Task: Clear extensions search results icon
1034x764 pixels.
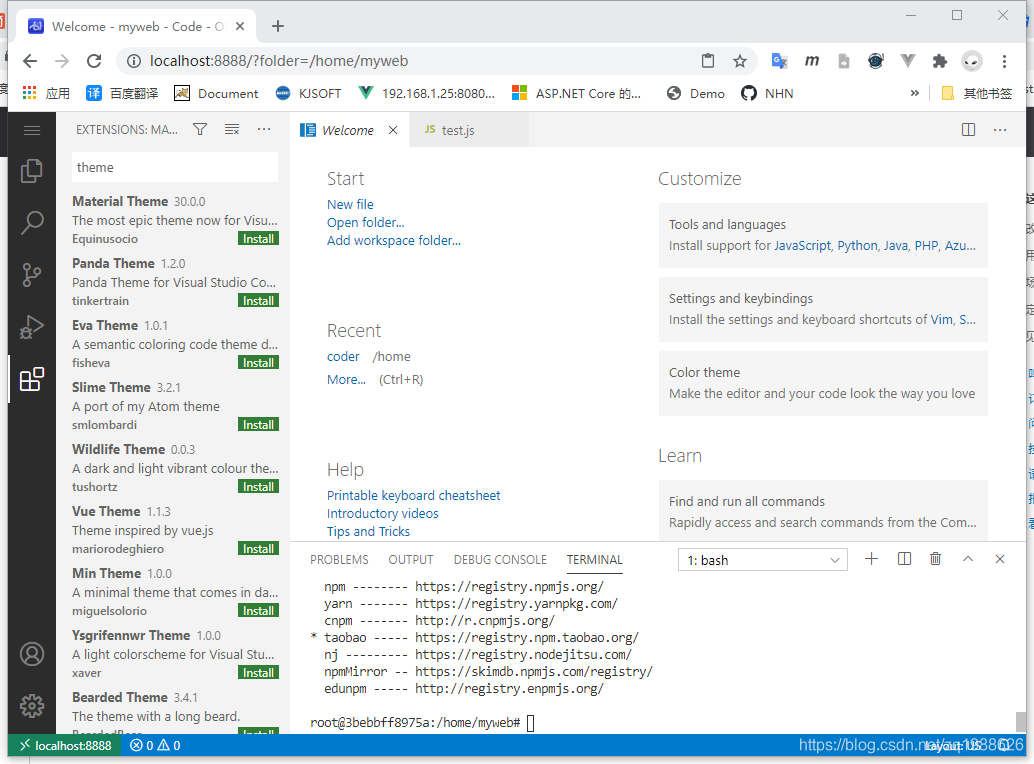Action: (x=232, y=129)
